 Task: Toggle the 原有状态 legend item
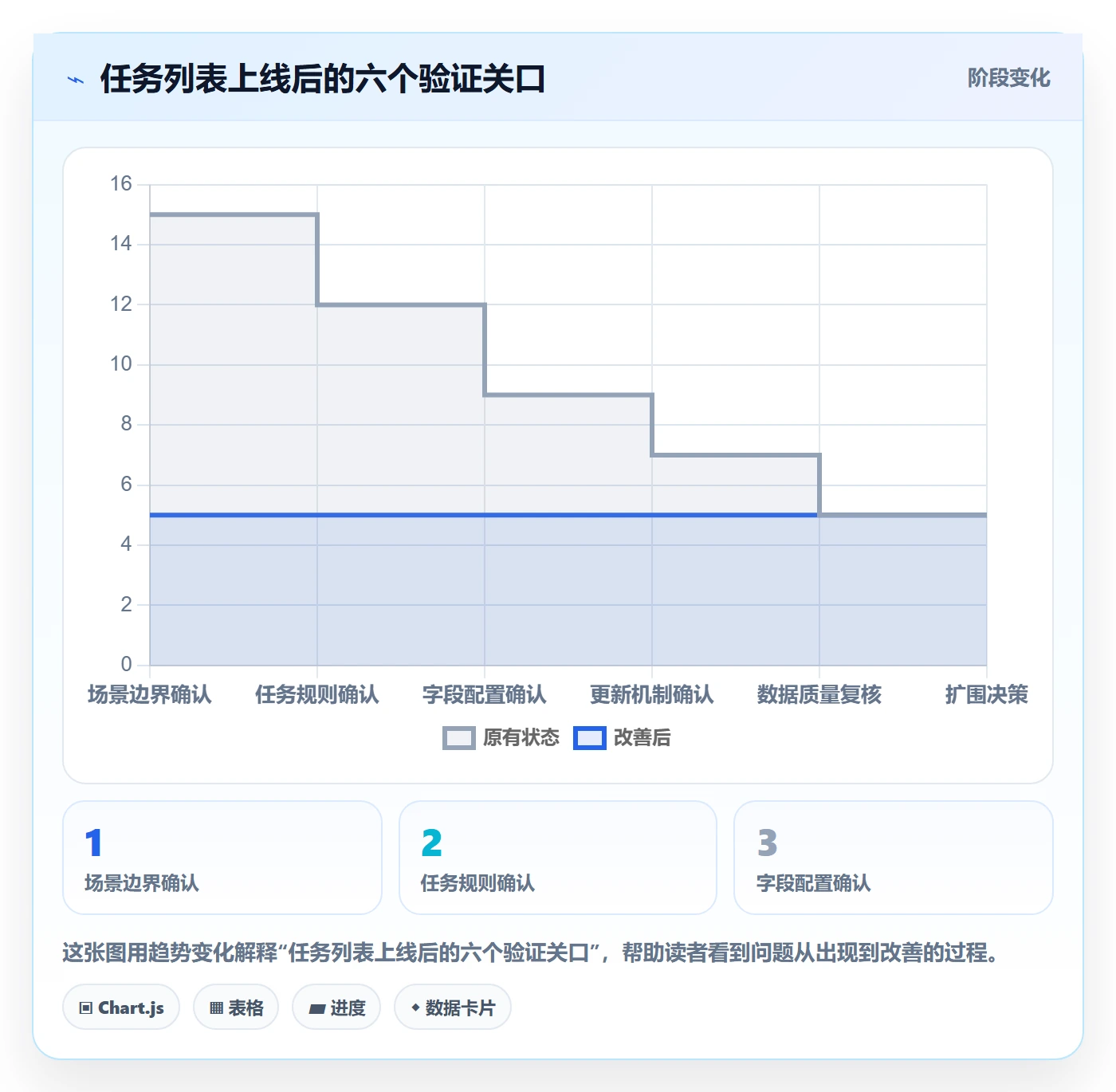pyautogui.click(x=501, y=738)
